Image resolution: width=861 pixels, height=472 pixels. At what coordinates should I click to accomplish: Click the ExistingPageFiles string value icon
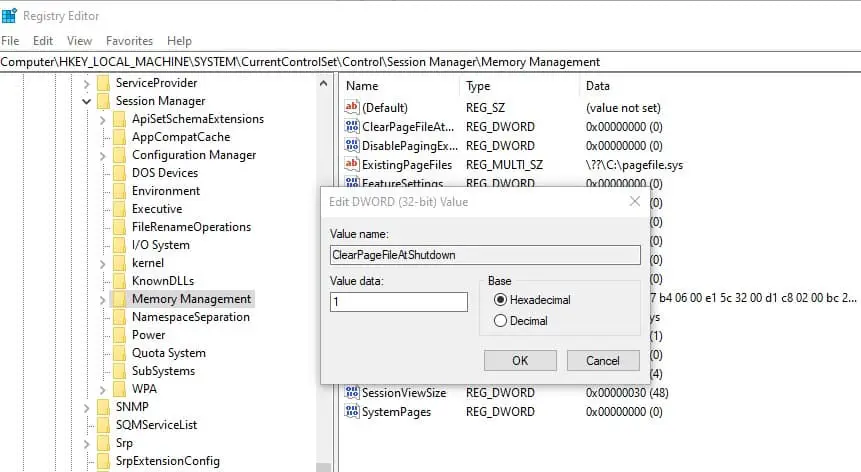351,165
